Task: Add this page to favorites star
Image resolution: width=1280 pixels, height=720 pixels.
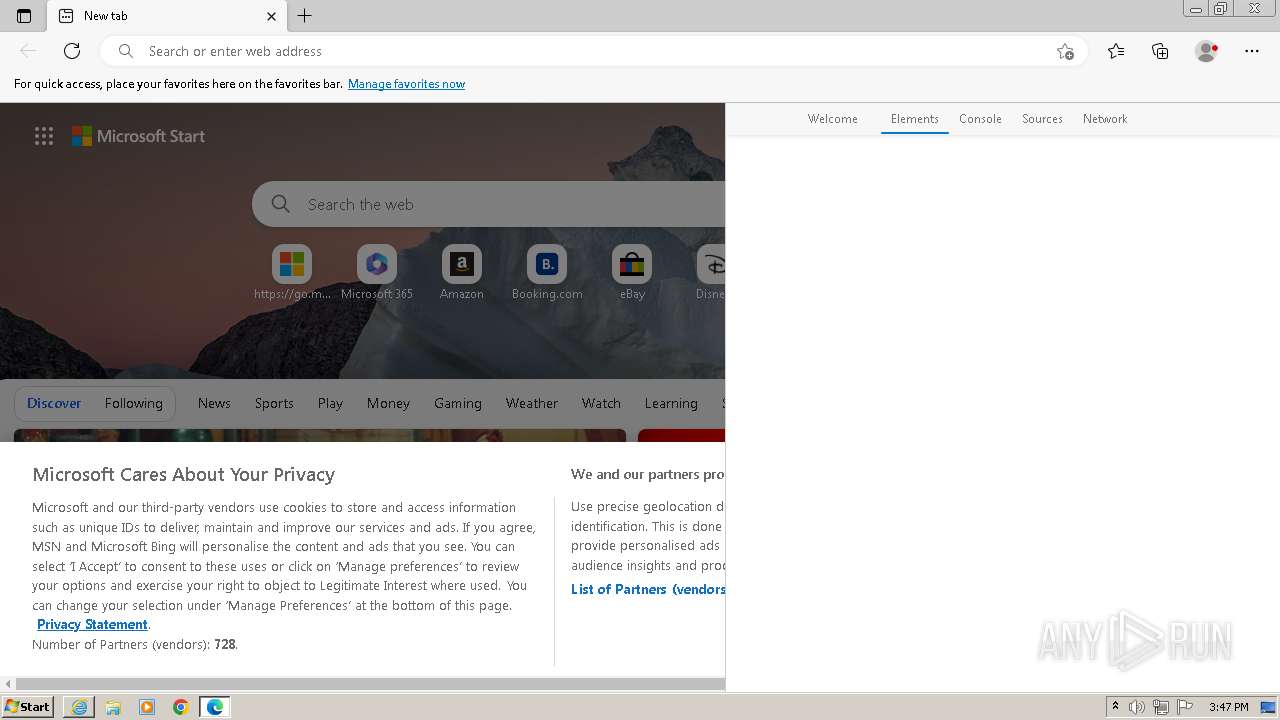Action: (x=1065, y=51)
